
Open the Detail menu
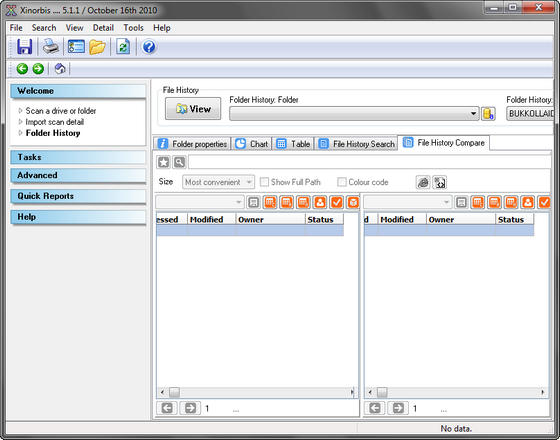(103, 28)
